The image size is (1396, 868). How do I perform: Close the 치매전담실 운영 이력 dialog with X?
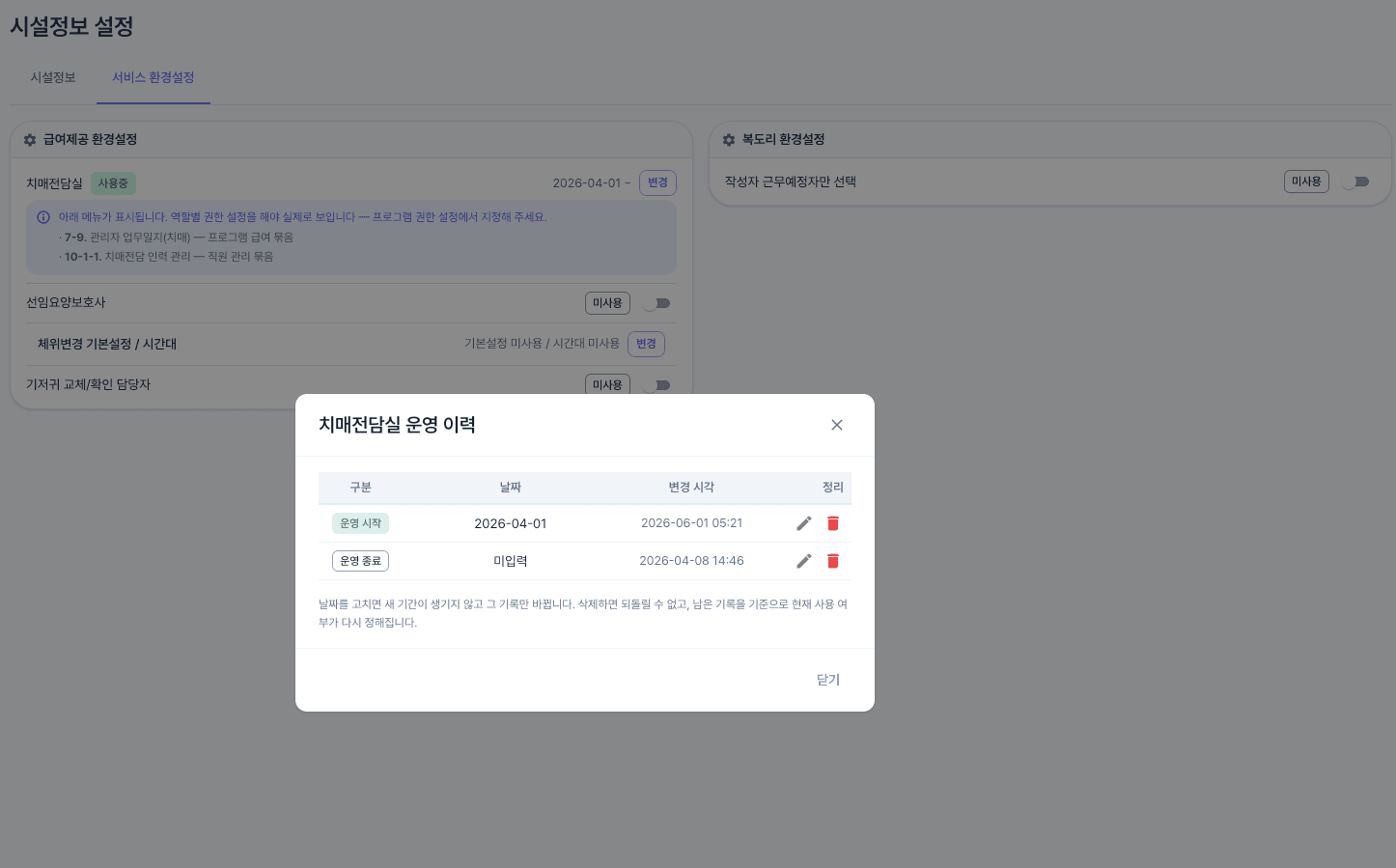(x=837, y=425)
